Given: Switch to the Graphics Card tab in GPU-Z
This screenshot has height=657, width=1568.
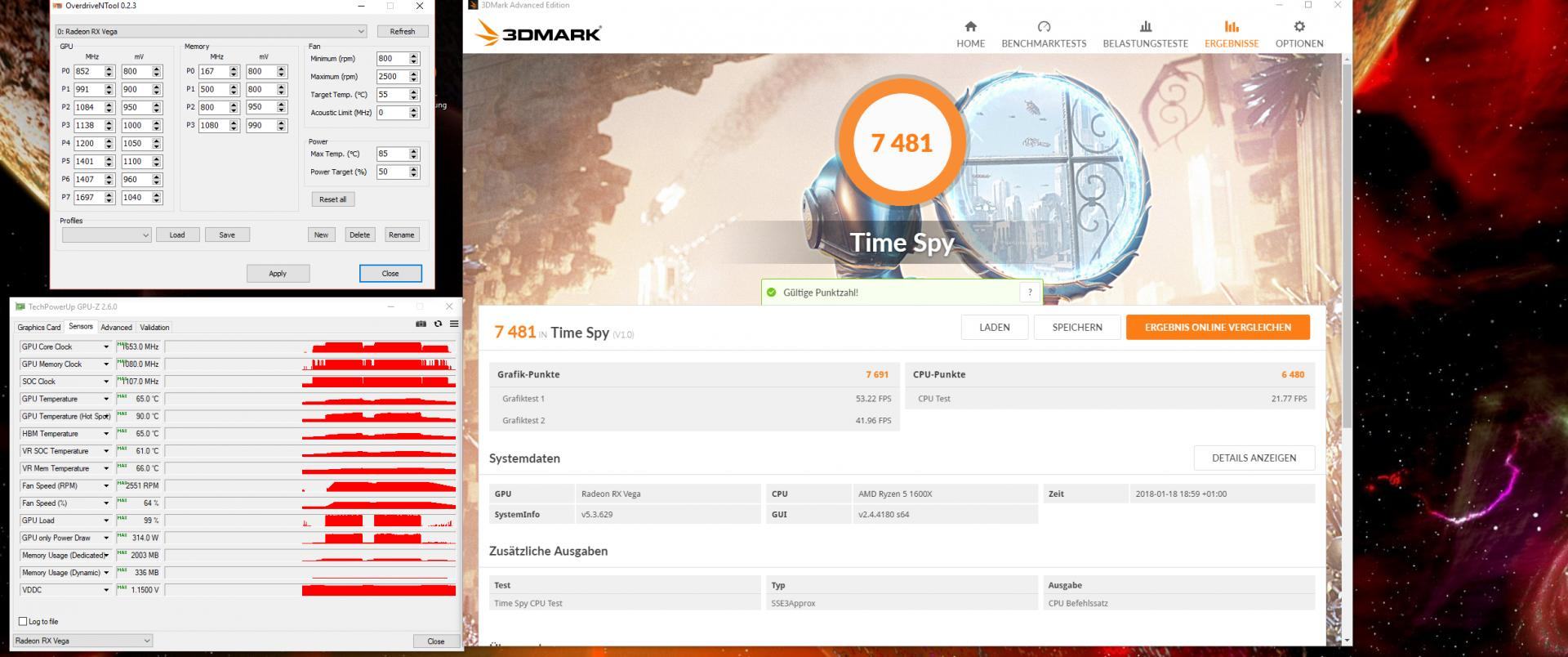Looking at the screenshot, I should [39, 327].
